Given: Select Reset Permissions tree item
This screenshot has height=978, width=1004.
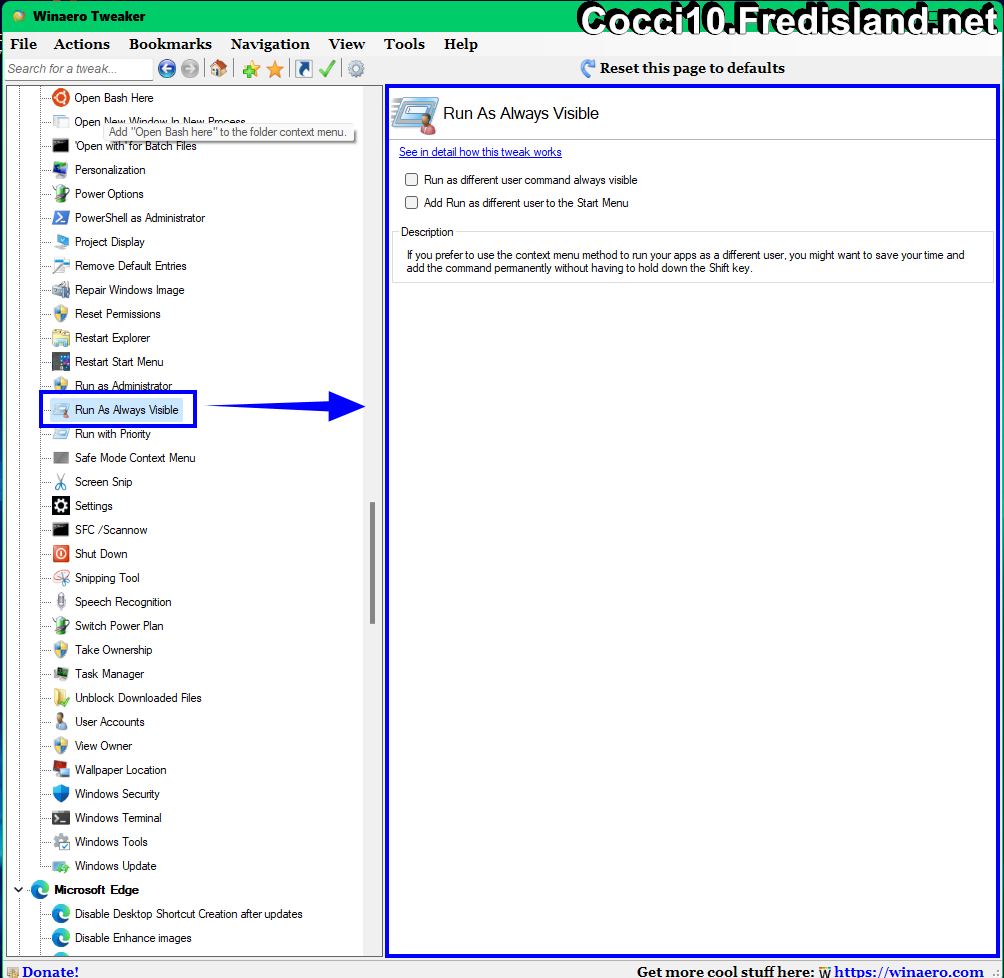Looking at the screenshot, I should 117,314.
